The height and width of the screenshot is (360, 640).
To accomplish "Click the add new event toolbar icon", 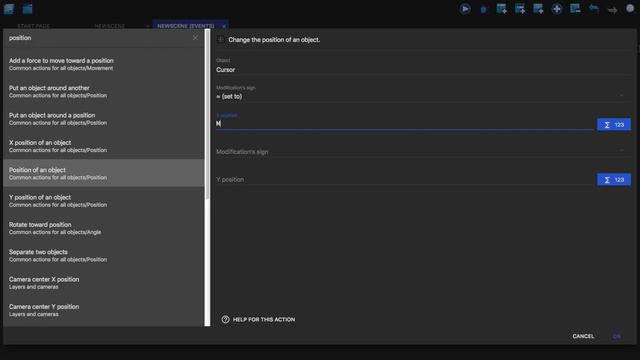I will (x=502, y=9).
